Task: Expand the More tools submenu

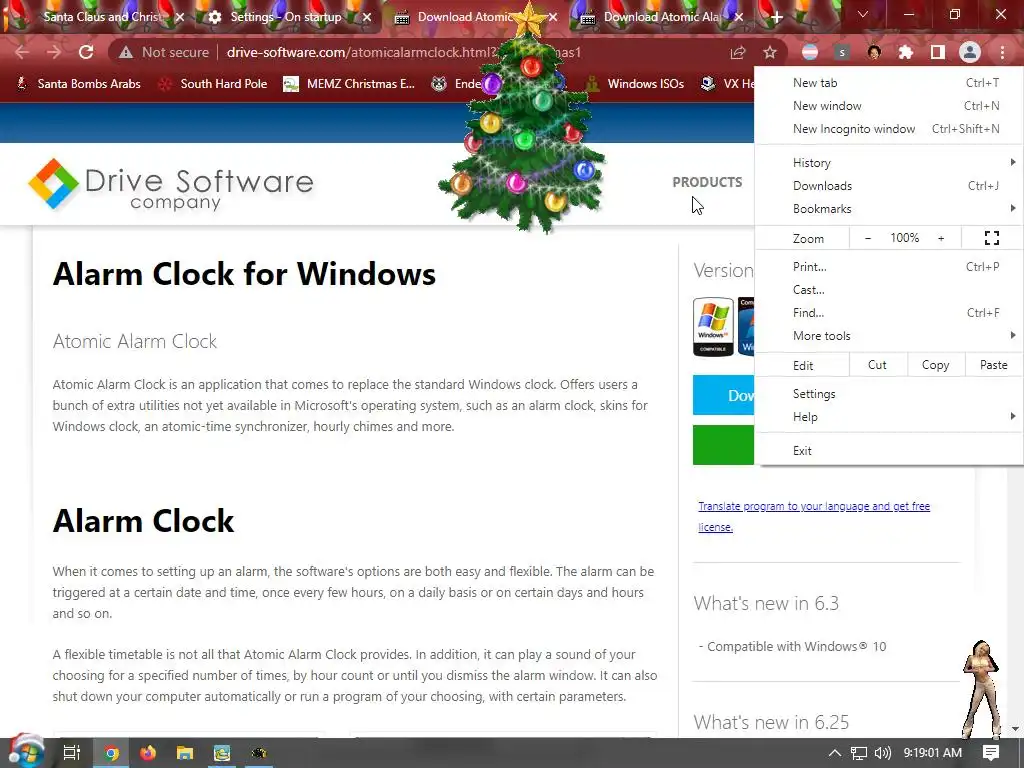Action: [889, 336]
